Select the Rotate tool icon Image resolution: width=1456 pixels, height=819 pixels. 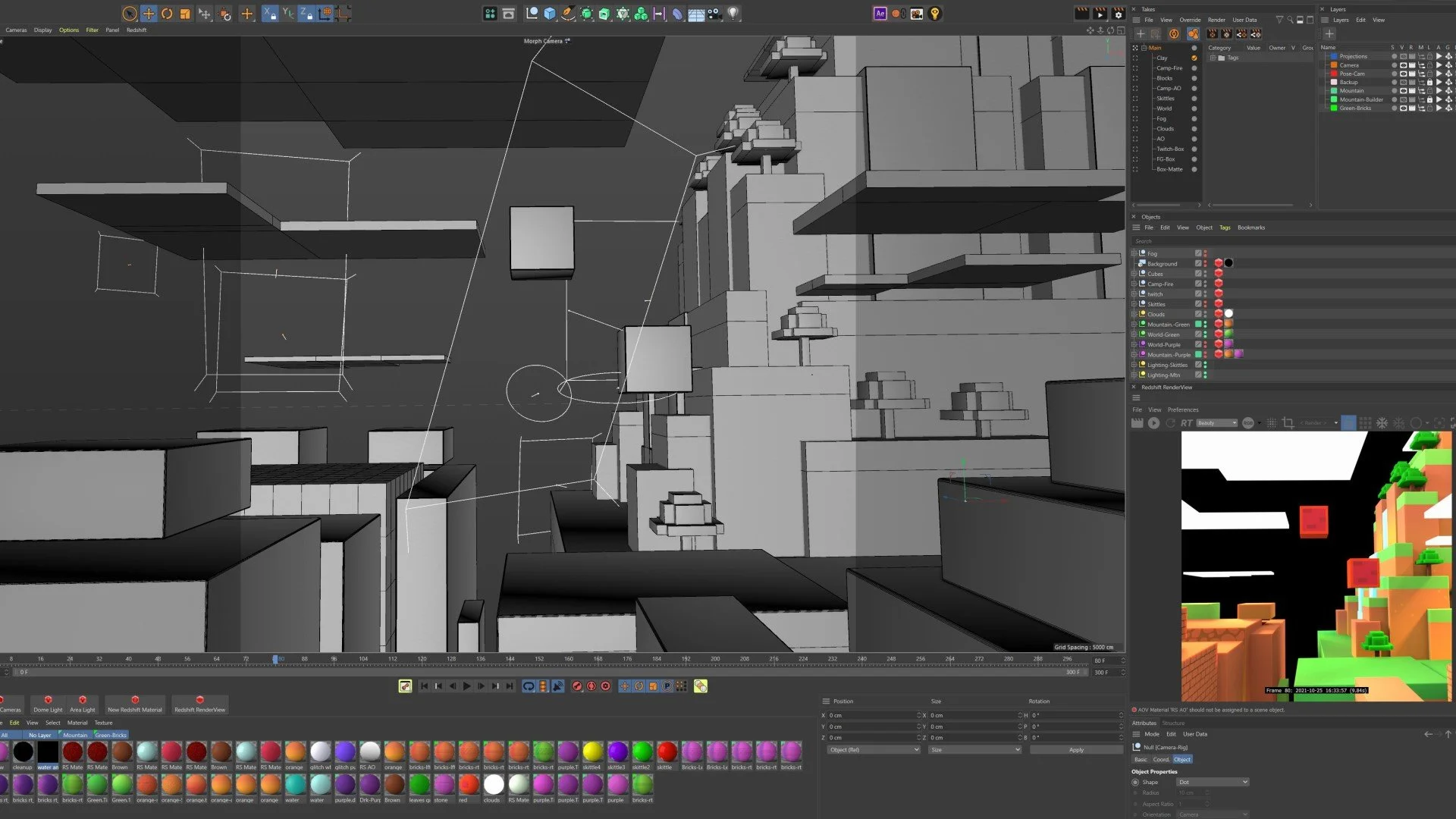point(167,14)
